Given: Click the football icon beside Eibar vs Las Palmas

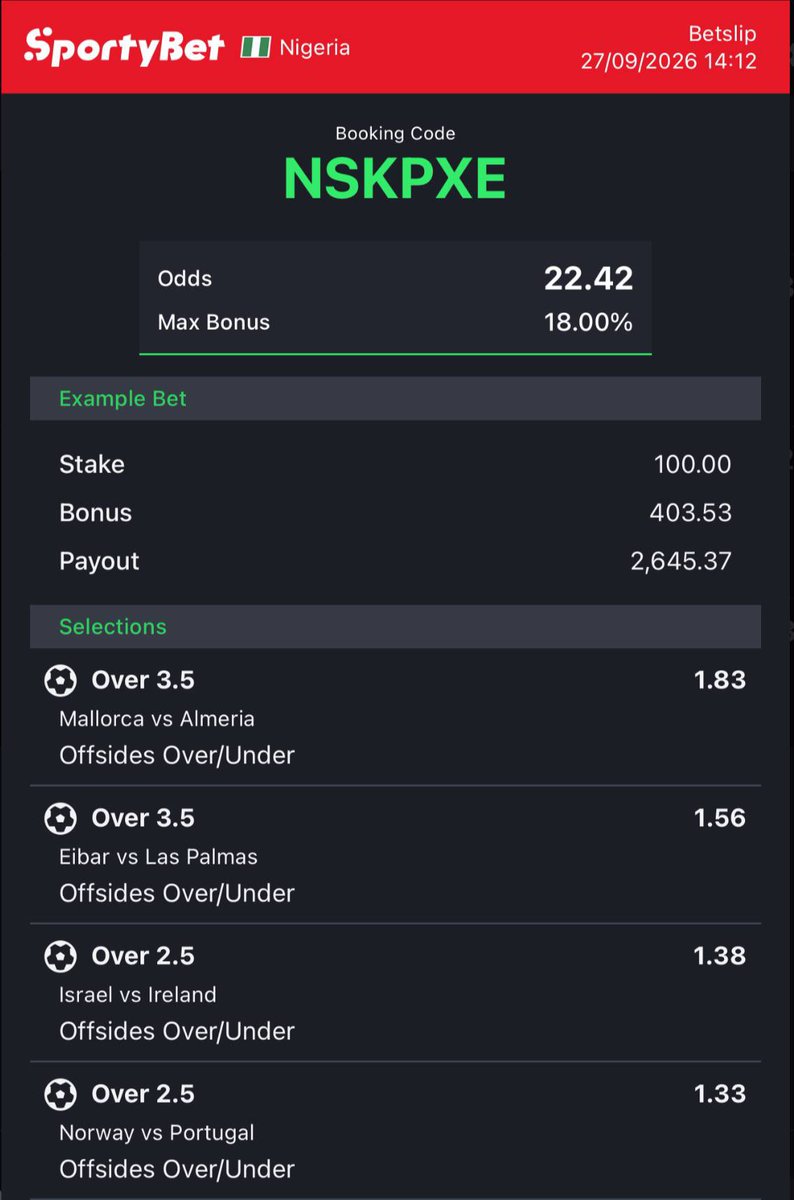Looking at the screenshot, I should click(x=61, y=819).
